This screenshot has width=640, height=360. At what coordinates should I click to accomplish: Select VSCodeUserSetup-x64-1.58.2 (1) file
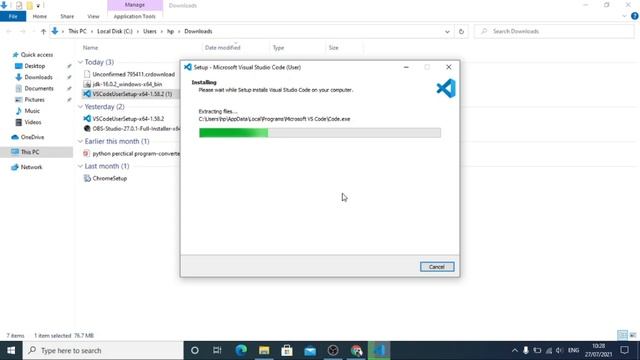point(128,94)
